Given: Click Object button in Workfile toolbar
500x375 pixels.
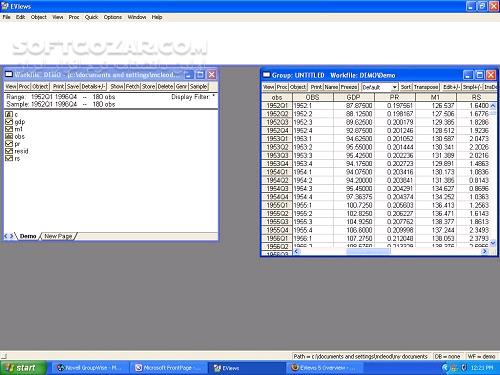Looking at the screenshot, I should point(40,86).
